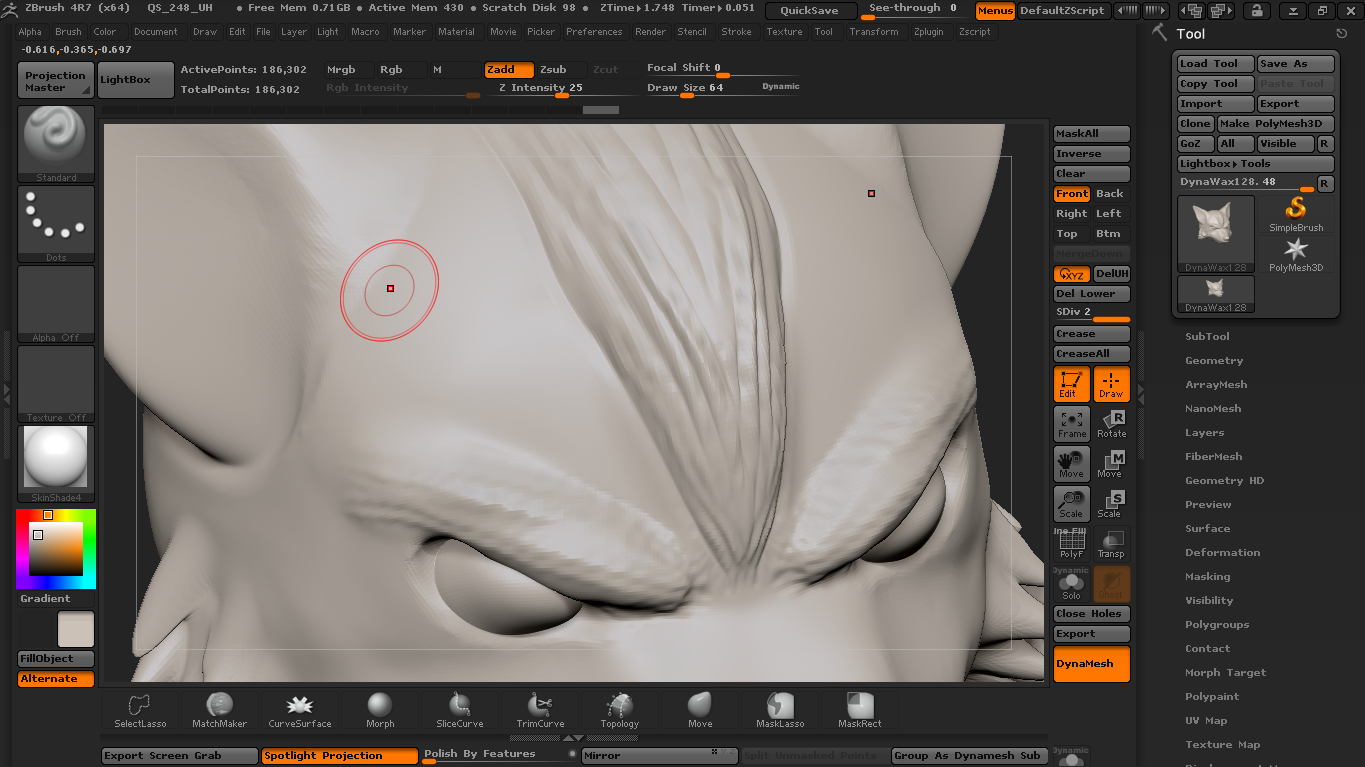Expand the ArrayMesh section

[1216, 385]
